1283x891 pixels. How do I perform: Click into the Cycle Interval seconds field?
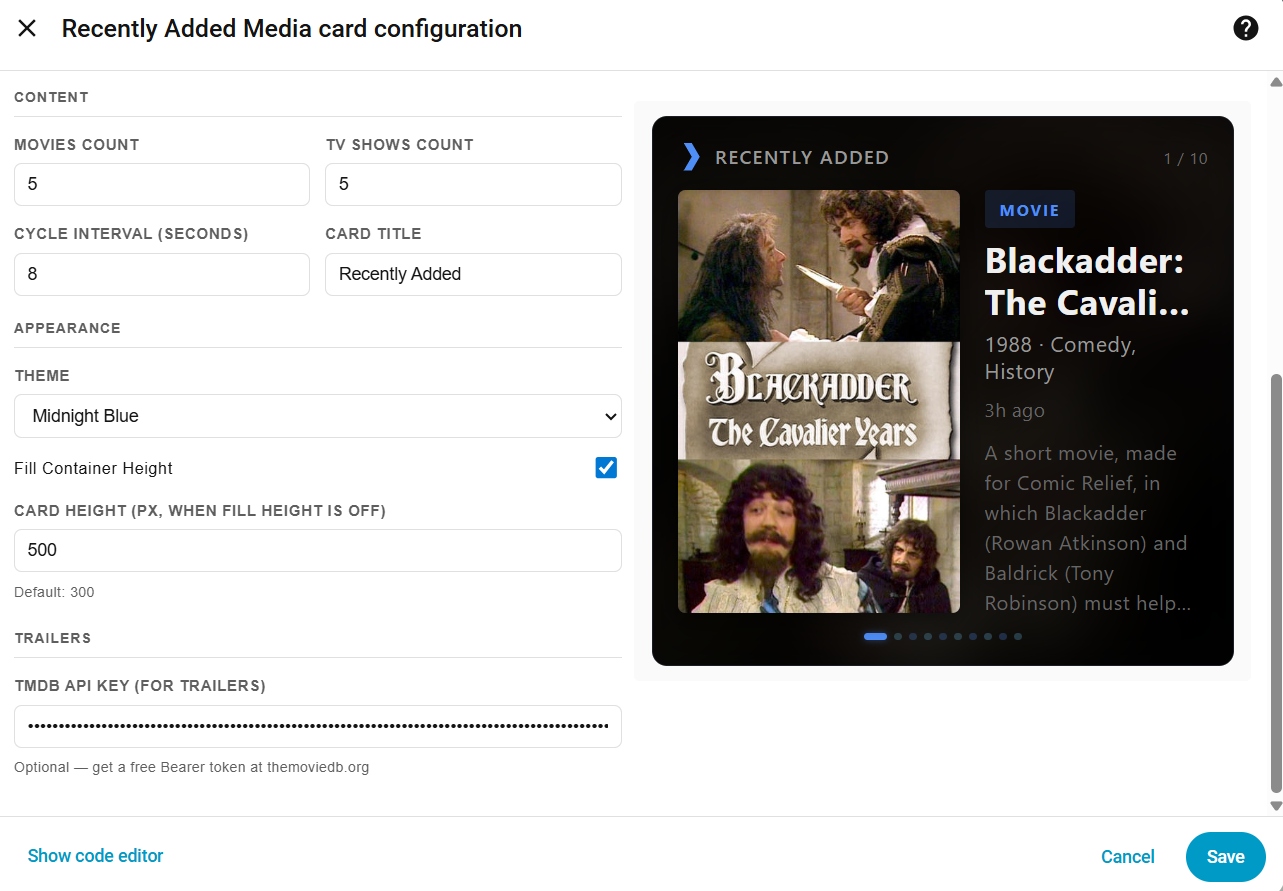pos(162,274)
